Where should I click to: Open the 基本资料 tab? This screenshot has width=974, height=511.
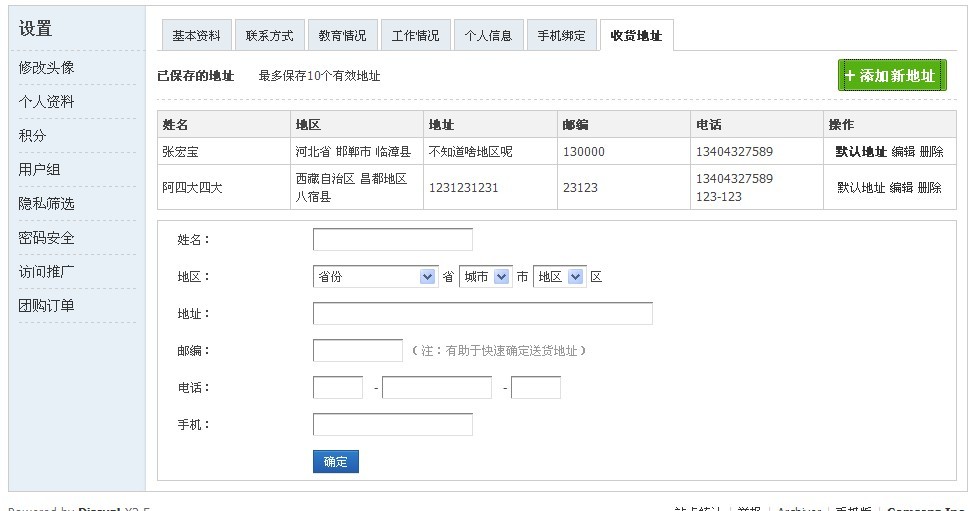click(x=196, y=35)
